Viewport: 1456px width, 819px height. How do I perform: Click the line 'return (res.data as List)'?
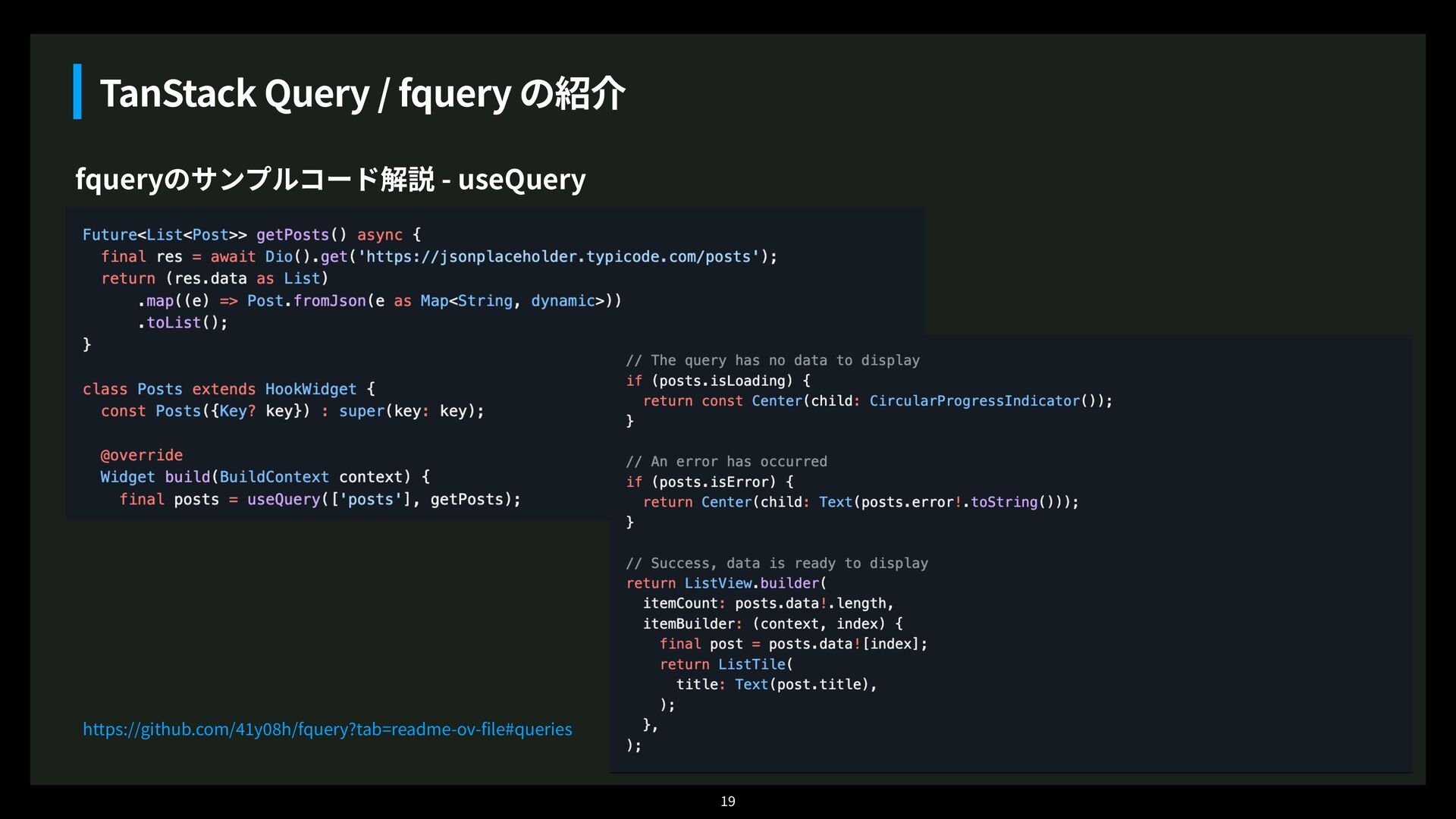(215, 278)
